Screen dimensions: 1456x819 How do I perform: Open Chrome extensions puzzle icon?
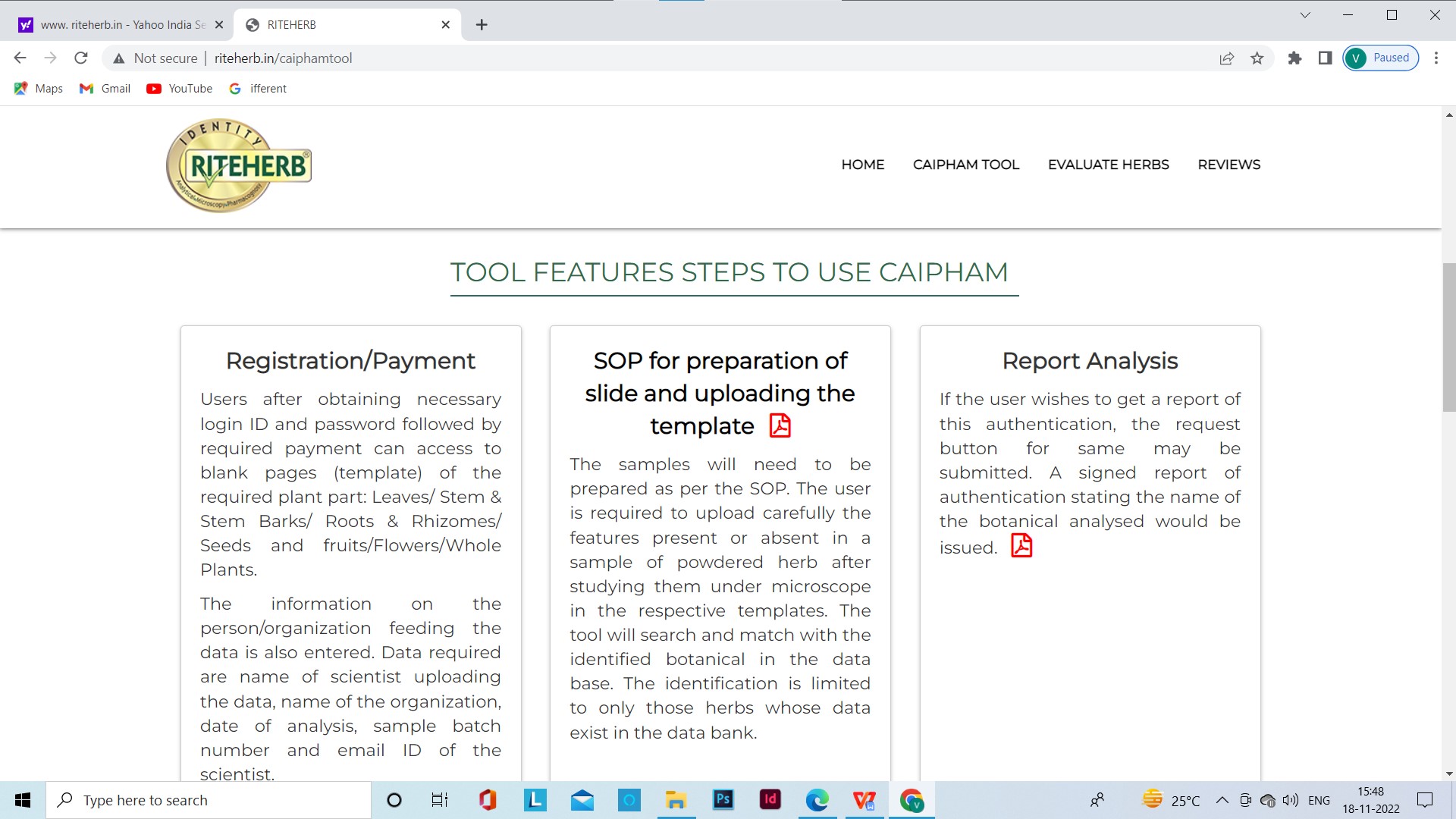pos(1294,58)
